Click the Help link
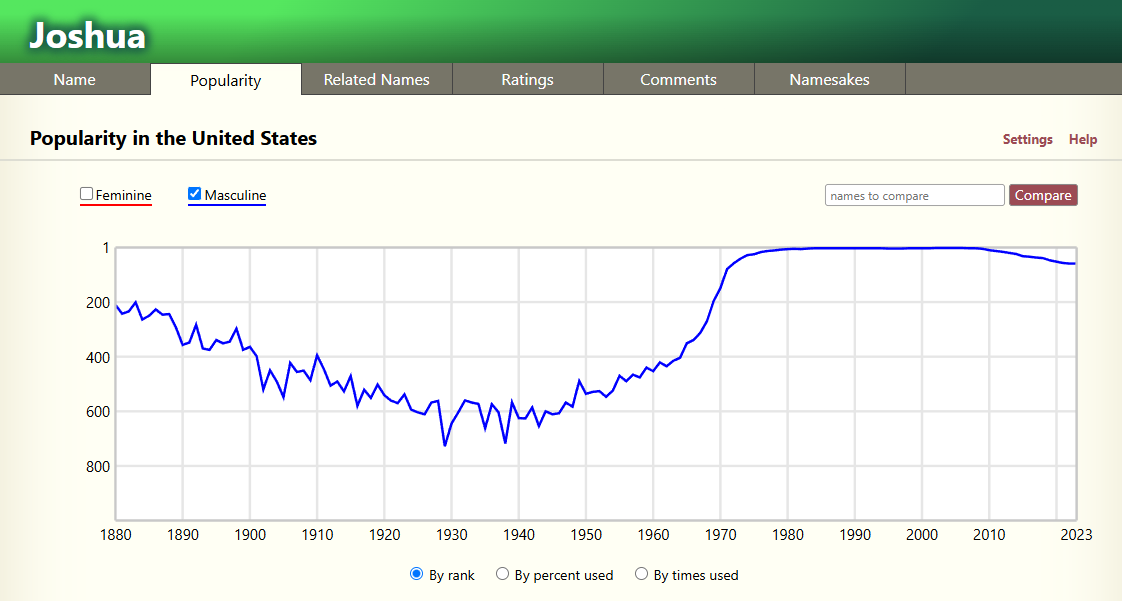Viewport: 1122px width, 601px height. click(1083, 140)
